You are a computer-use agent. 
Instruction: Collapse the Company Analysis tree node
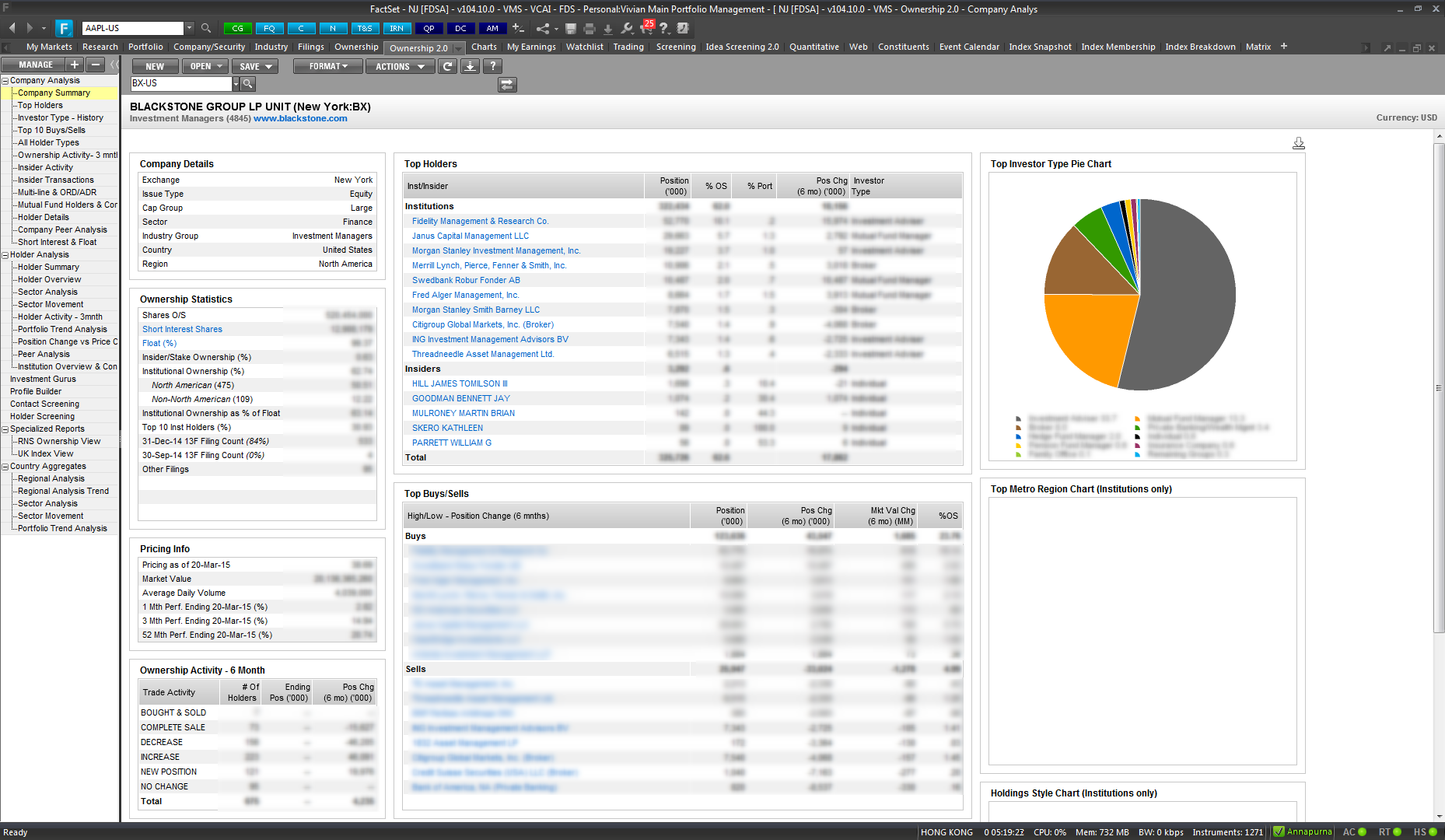pyautogui.click(x=5, y=80)
